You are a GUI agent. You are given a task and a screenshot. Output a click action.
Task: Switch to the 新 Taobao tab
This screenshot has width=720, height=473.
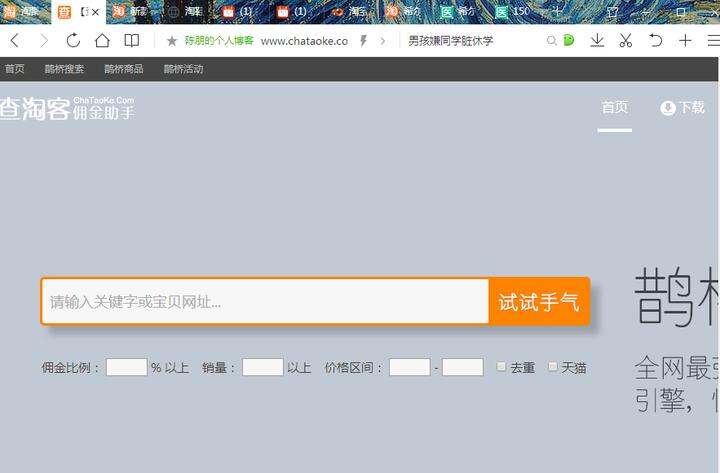(x=133, y=12)
